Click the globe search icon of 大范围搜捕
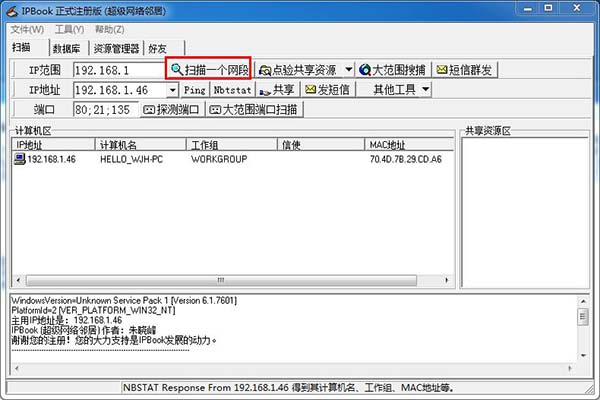This screenshot has width=600, height=400. pos(365,70)
